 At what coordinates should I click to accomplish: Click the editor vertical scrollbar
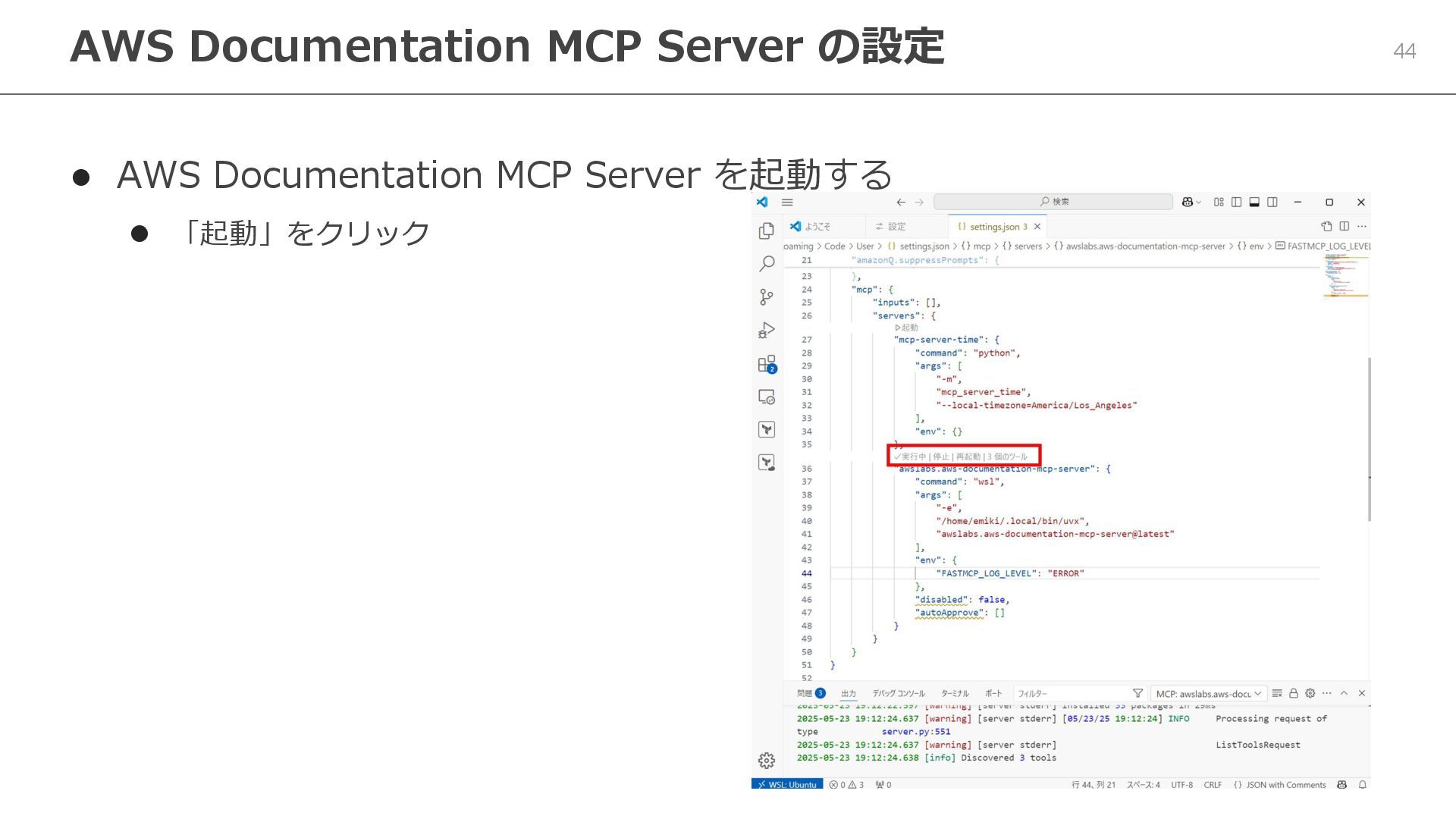click(x=1369, y=439)
